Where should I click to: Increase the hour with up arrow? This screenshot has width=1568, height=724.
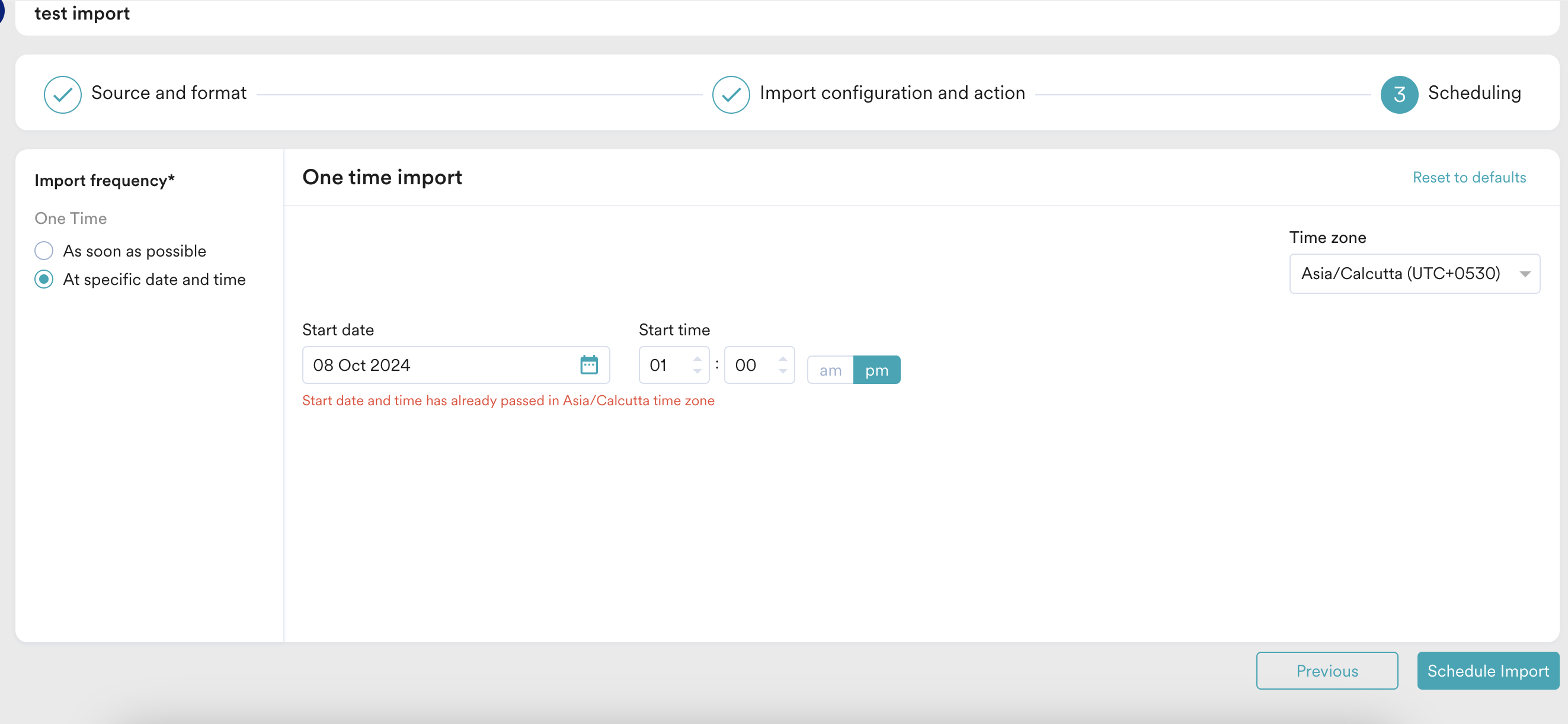click(697, 358)
